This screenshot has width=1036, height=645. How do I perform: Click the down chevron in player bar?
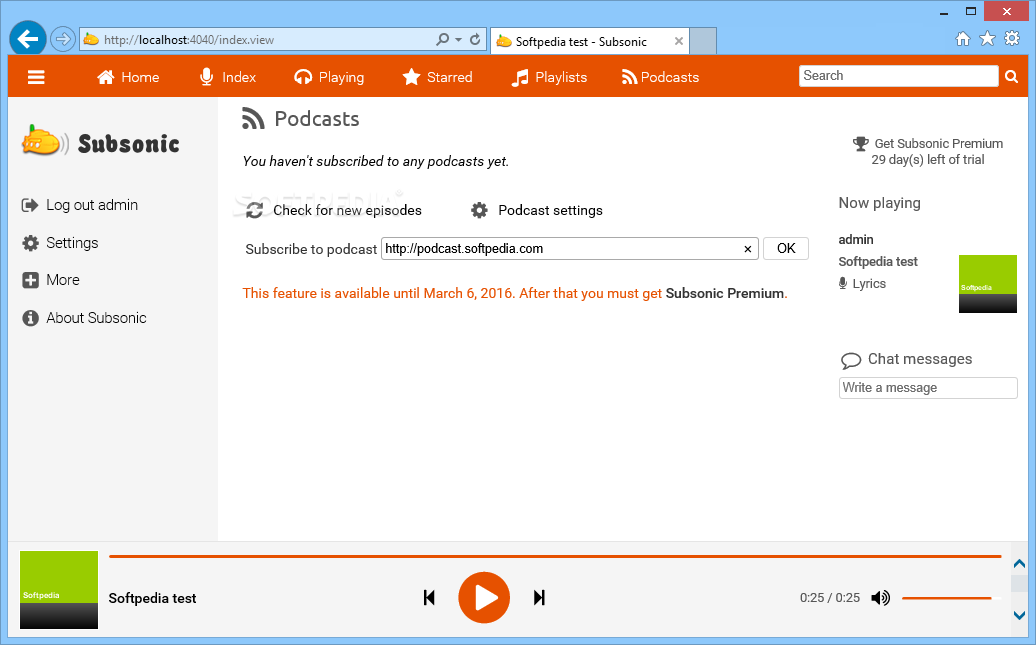1019,615
